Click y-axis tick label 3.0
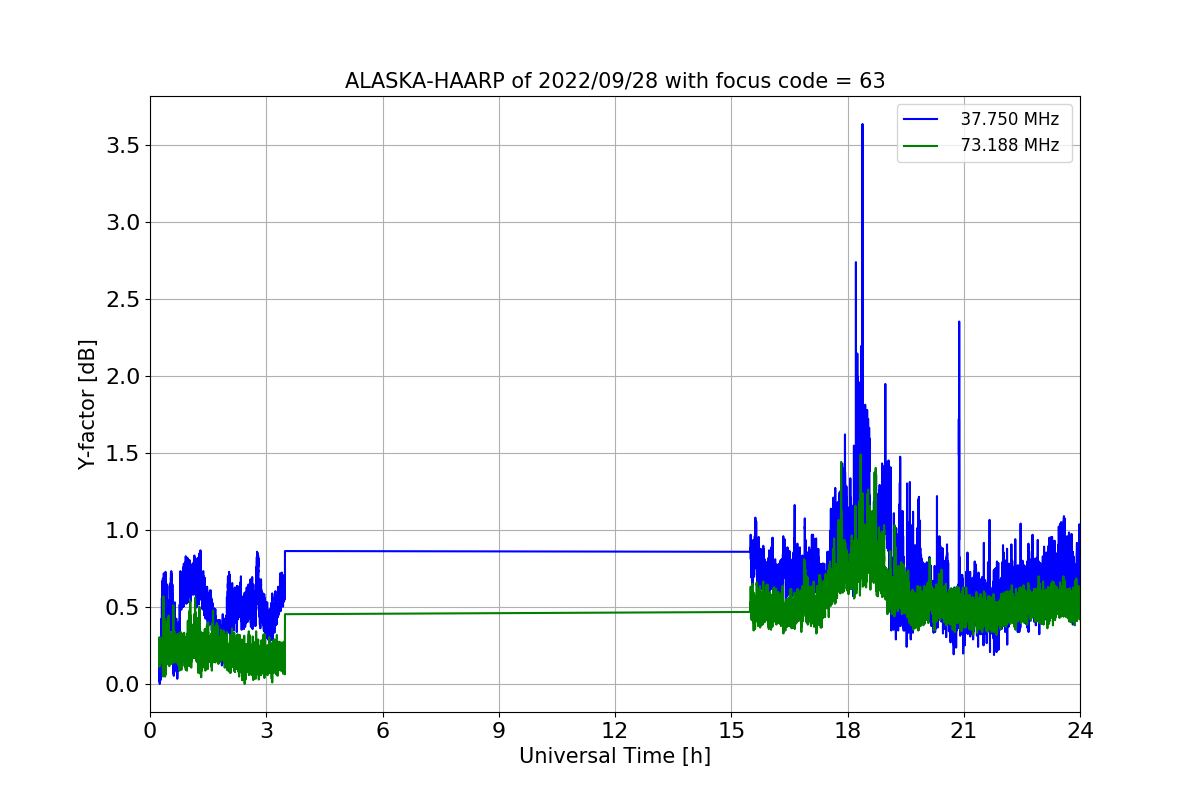Viewport: 1200px width, 800px height. (x=124, y=223)
